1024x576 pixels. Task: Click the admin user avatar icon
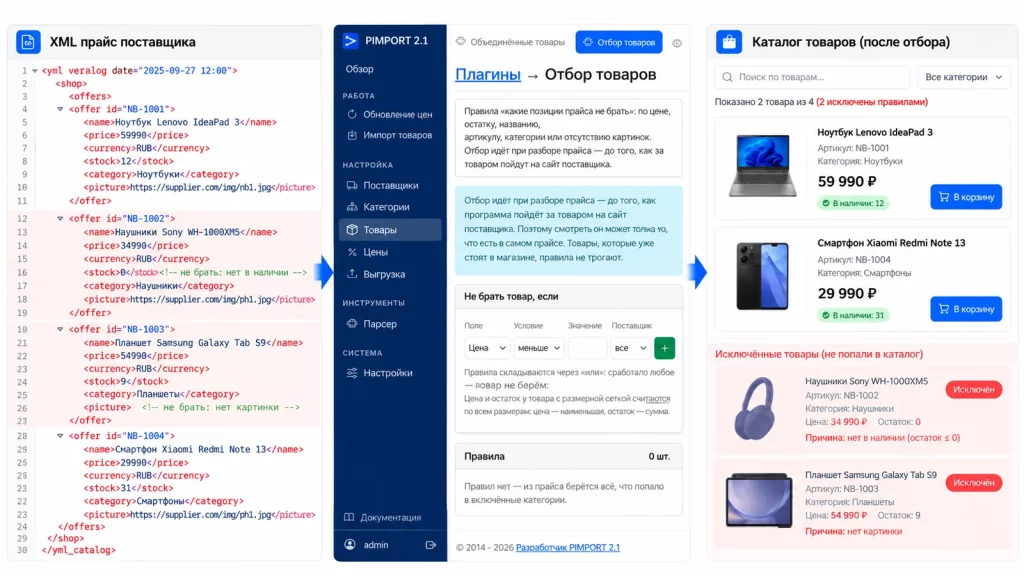(350, 545)
